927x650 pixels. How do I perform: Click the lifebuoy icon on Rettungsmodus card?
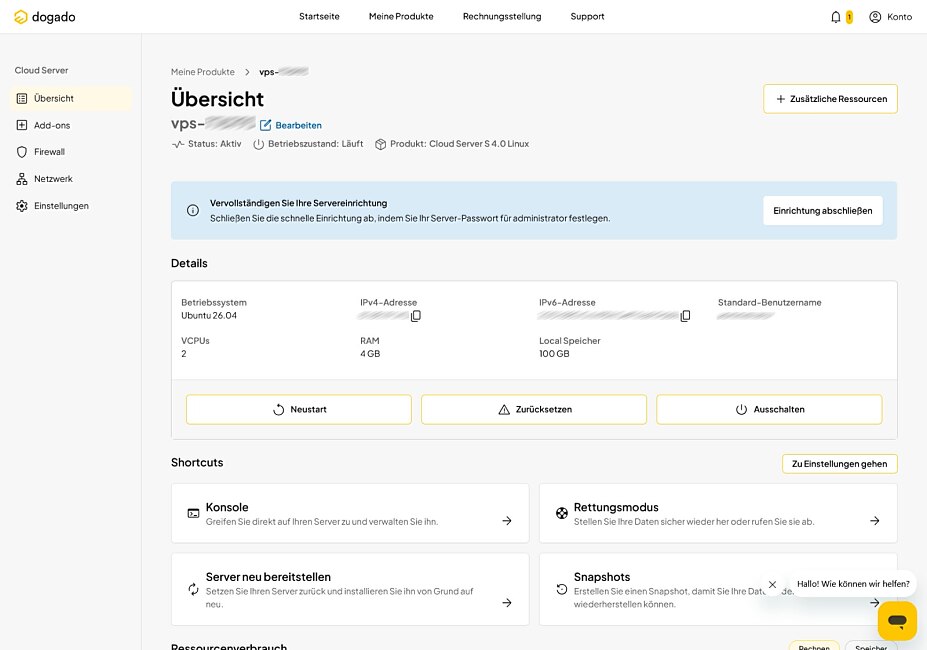(x=562, y=513)
